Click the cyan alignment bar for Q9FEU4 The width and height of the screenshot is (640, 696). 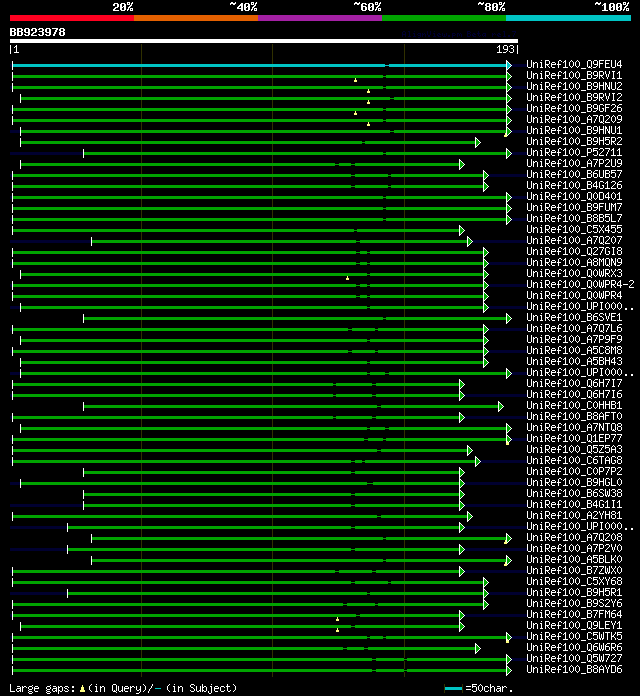pos(260,66)
